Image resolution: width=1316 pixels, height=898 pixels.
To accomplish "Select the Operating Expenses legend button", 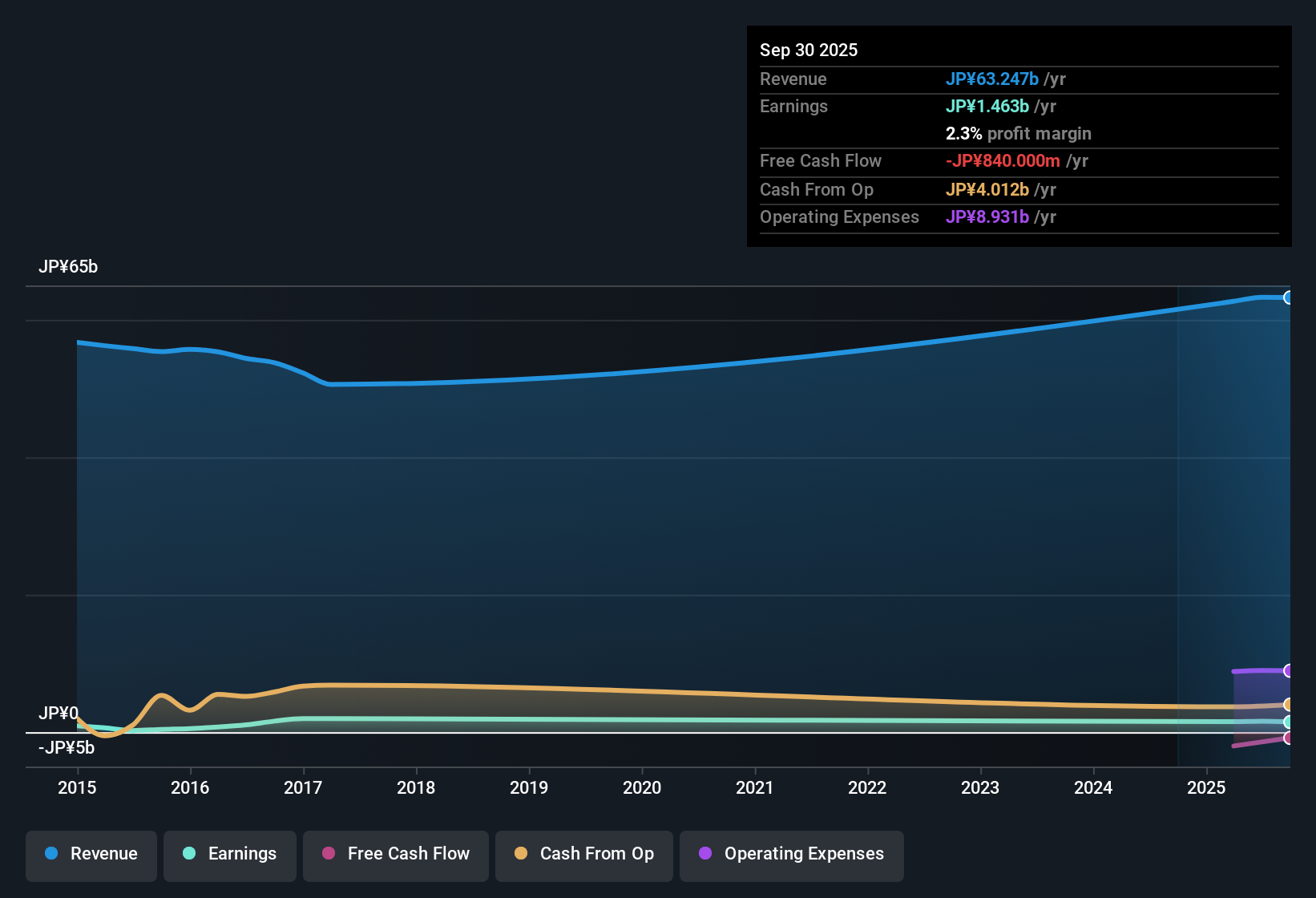I will pos(791,856).
